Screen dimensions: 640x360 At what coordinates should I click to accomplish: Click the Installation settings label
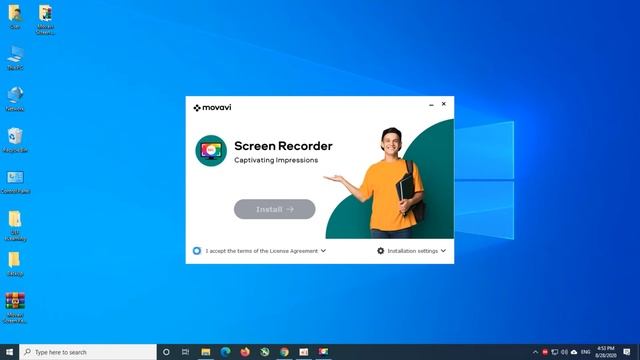pyautogui.click(x=412, y=251)
